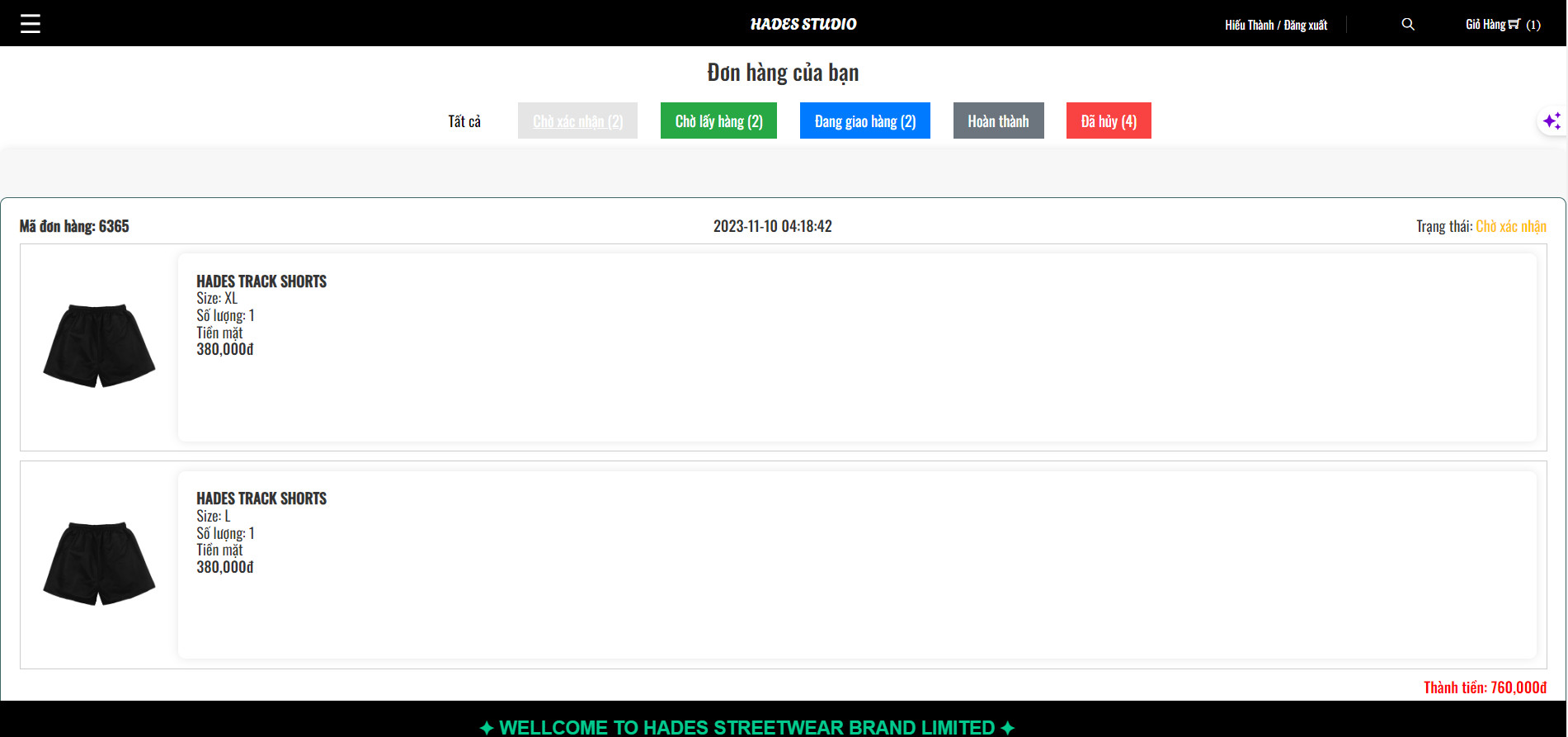
Task: Click Thành tiền: 760,000đ total
Action: point(1485,687)
